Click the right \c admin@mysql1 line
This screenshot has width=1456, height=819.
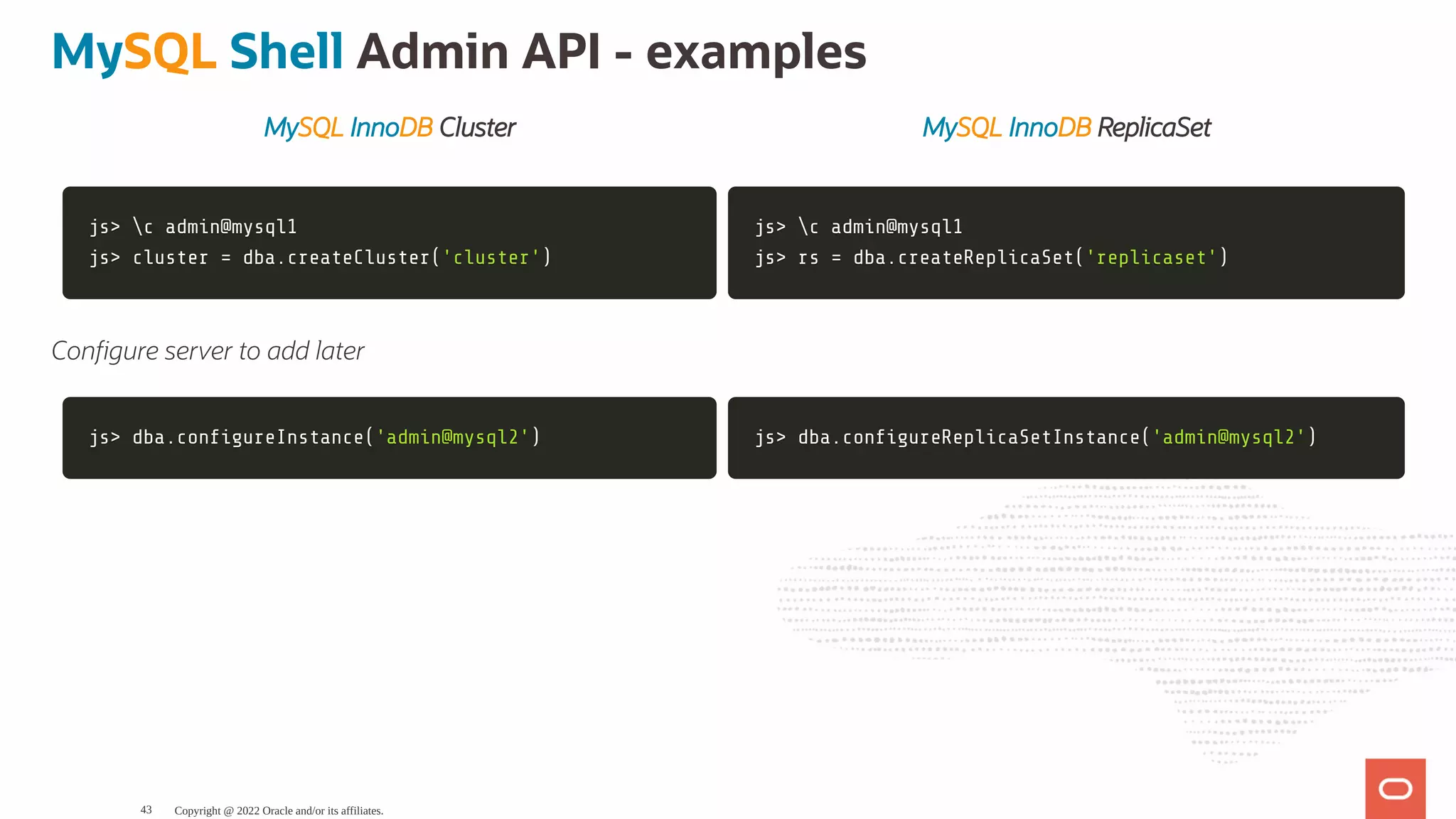(x=858, y=227)
